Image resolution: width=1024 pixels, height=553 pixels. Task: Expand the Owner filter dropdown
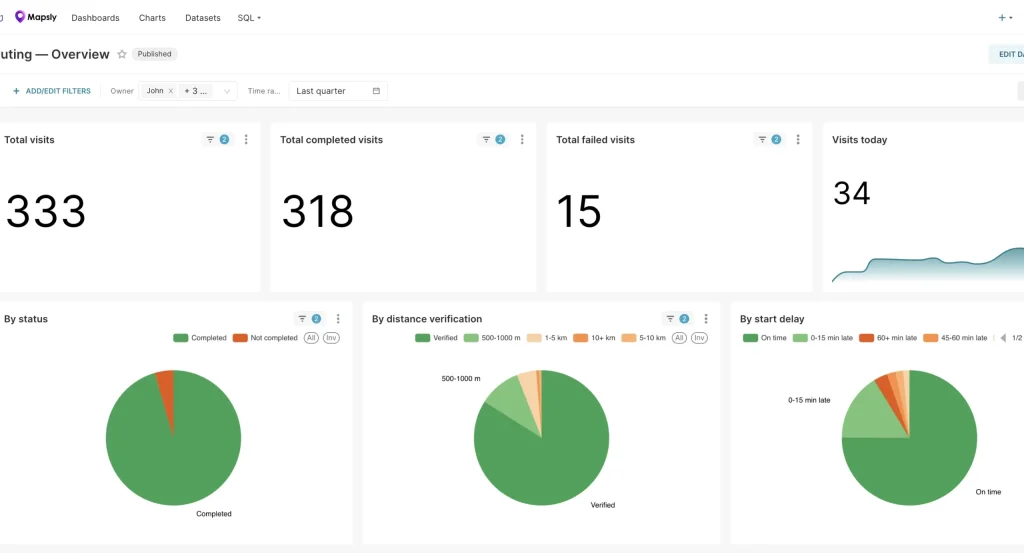point(227,91)
